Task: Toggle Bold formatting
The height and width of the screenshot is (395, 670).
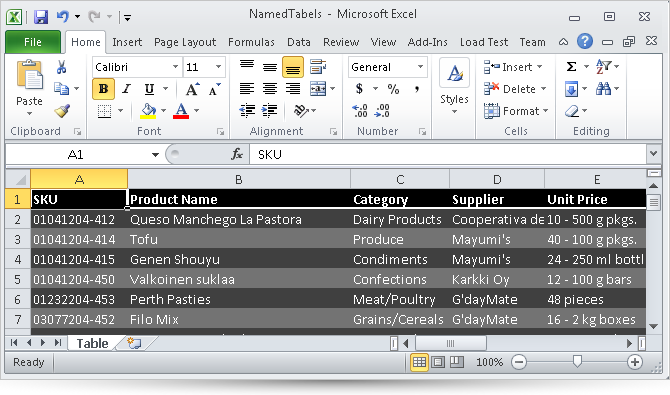Action: click(x=103, y=89)
